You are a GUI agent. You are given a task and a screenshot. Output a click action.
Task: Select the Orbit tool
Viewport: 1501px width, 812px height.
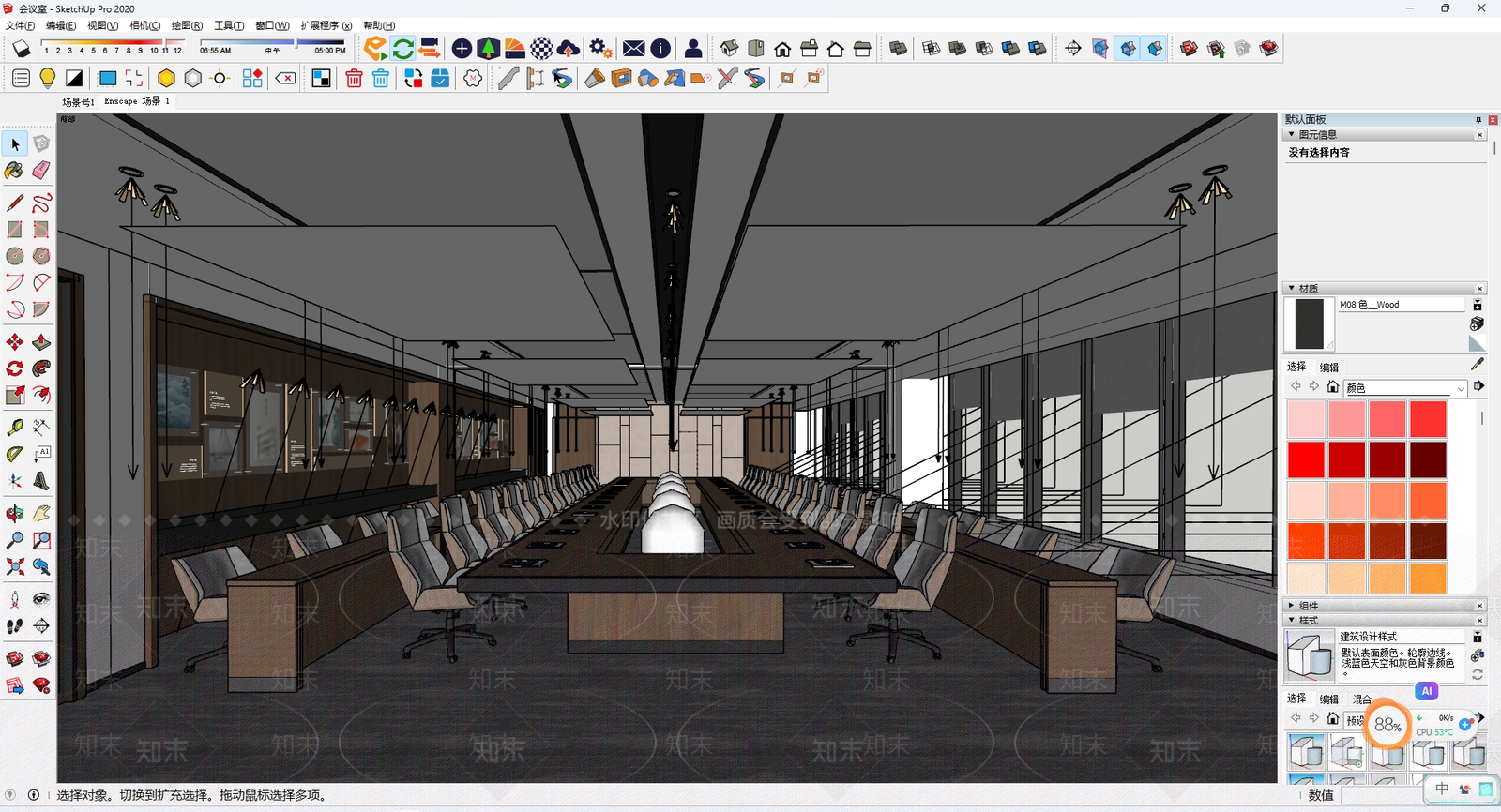coord(15,514)
